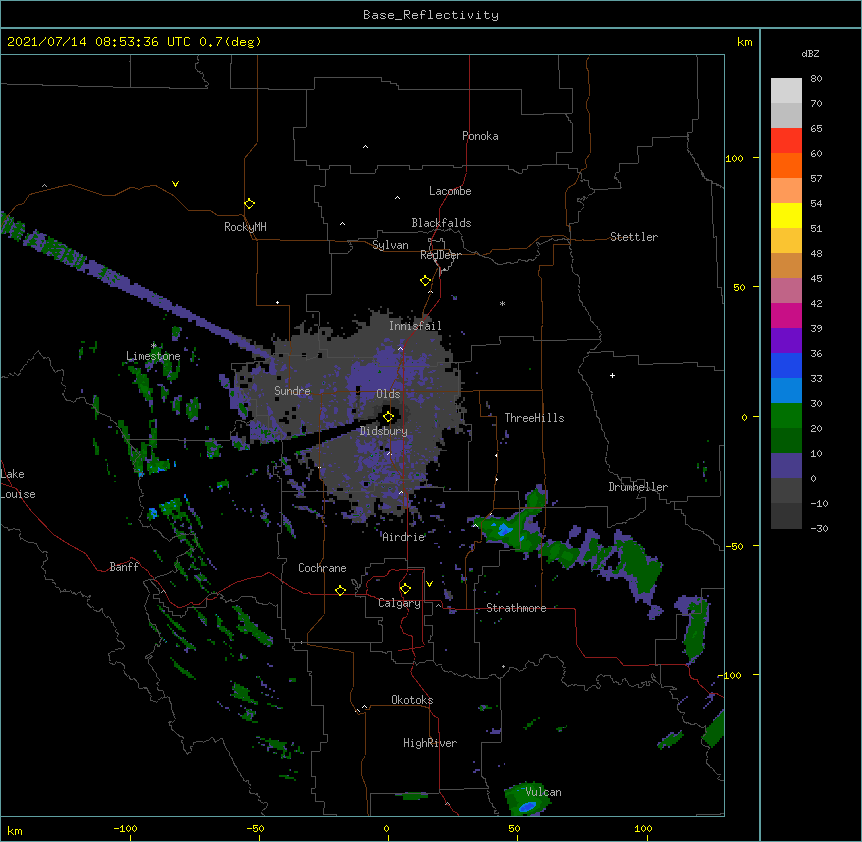This screenshot has width=862, height=842.
Task: Click the RedDeer city label
Action: coord(440,255)
